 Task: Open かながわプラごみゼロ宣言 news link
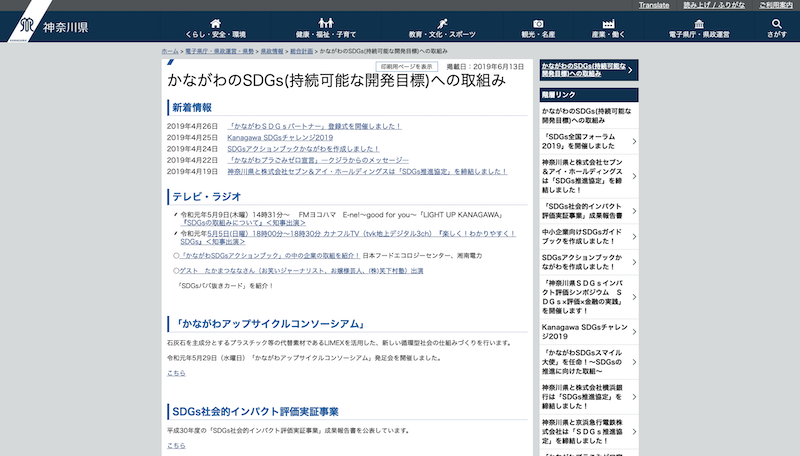point(318,160)
